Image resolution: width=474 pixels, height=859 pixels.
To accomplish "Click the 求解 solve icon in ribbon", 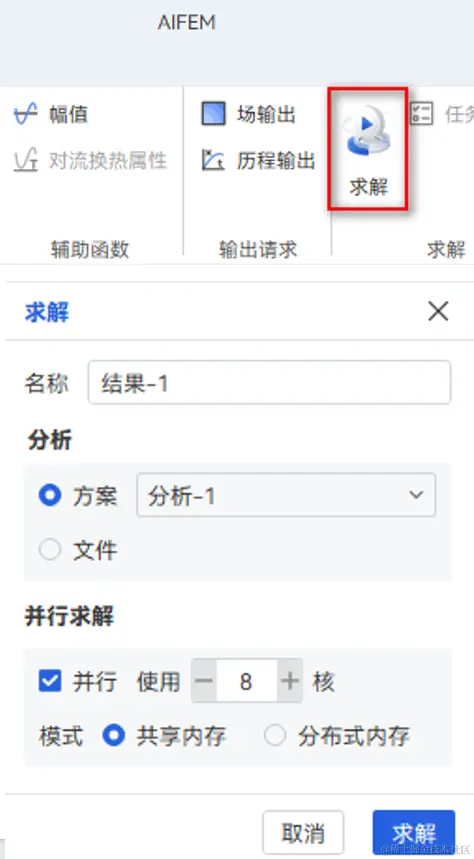I will pyautogui.click(x=368, y=149).
